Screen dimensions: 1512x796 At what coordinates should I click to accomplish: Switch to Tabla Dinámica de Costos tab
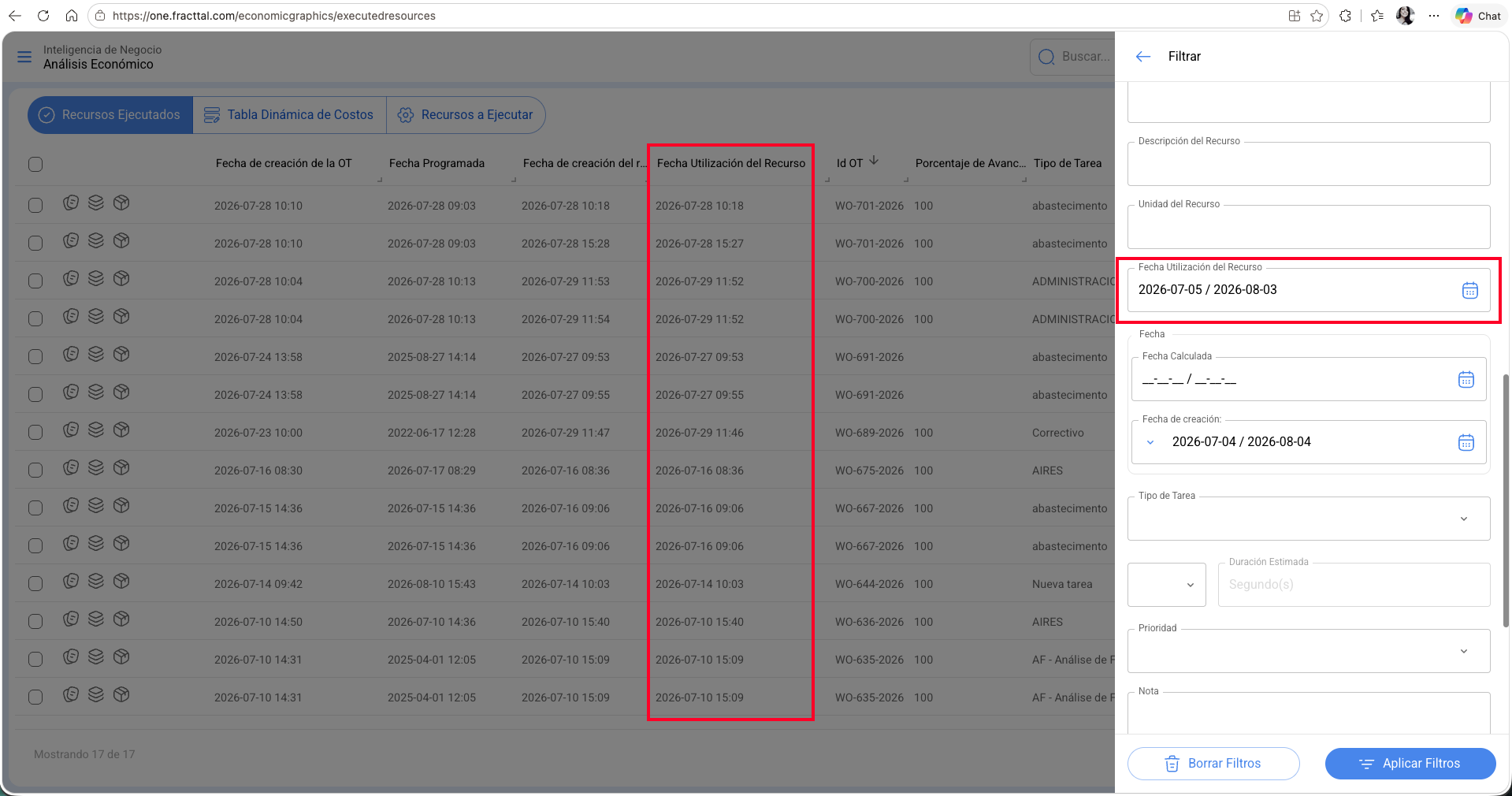pos(289,115)
